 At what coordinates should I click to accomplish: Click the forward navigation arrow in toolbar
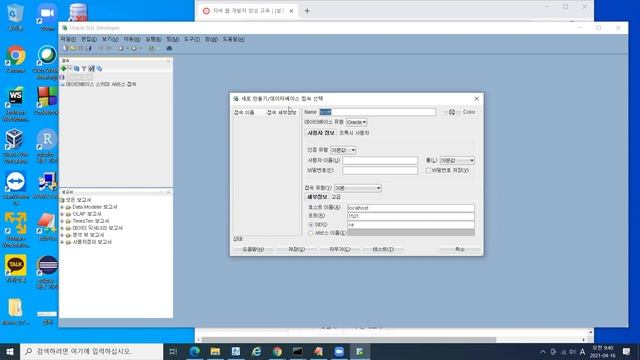click(x=134, y=49)
